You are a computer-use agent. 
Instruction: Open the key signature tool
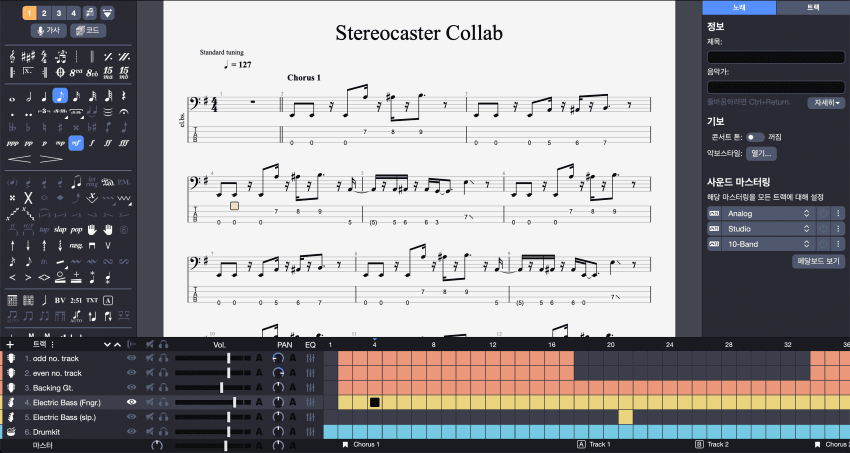click(x=28, y=56)
